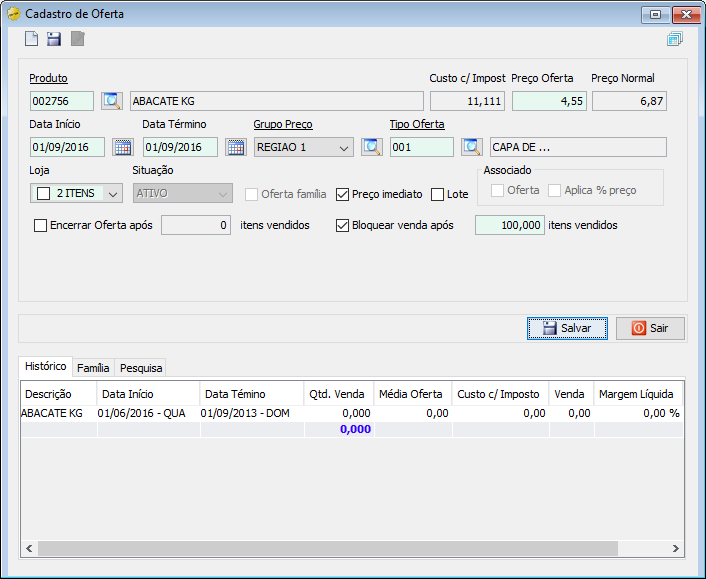The image size is (706, 579).
Task: Open product search lookup next to 002756
Action: tap(111, 101)
